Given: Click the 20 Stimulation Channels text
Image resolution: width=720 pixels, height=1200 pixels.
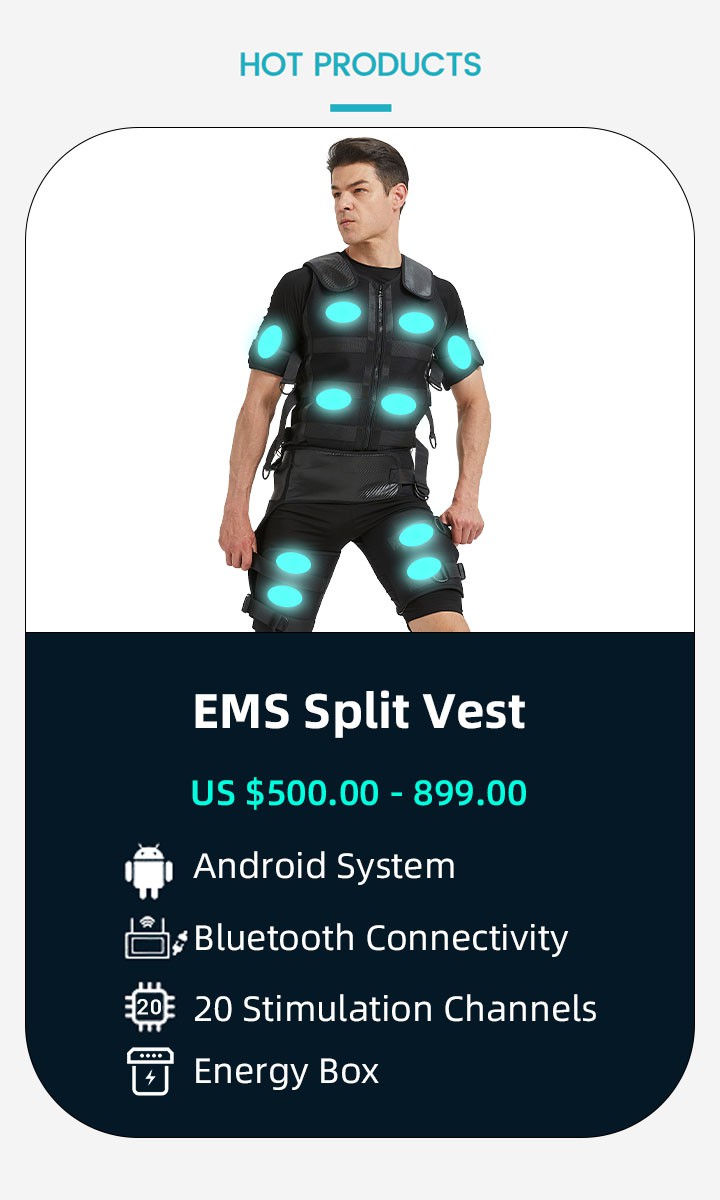Looking at the screenshot, I should click(x=395, y=1009).
